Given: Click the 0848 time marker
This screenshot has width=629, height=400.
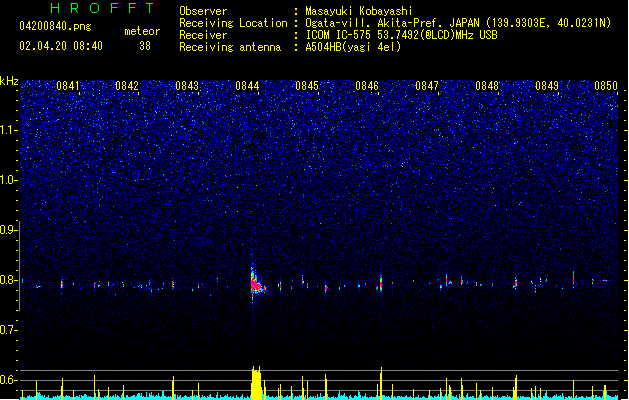Looking at the screenshot, I should [487, 86].
